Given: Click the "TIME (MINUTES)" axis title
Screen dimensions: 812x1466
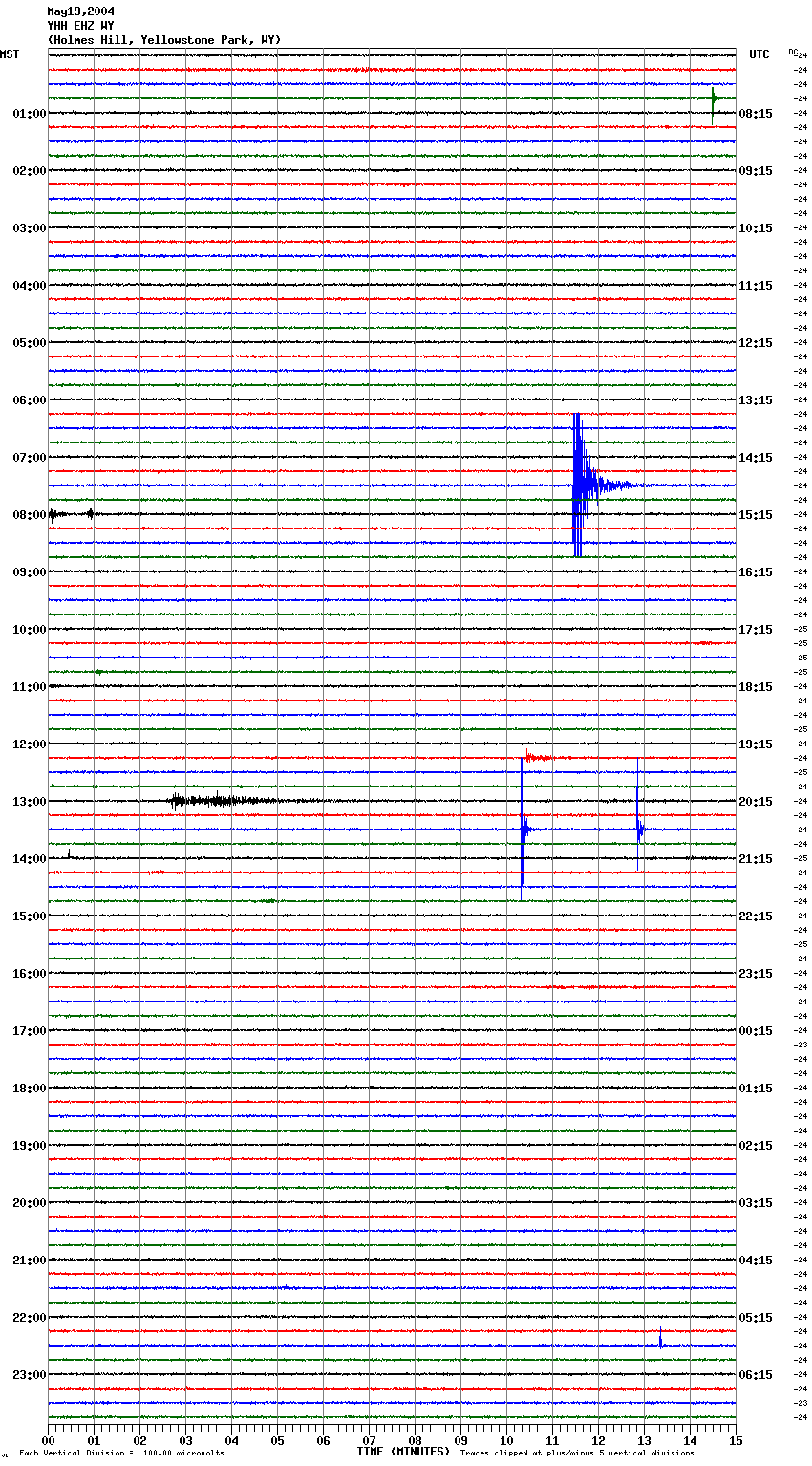Looking at the screenshot, I should 403,1452.
